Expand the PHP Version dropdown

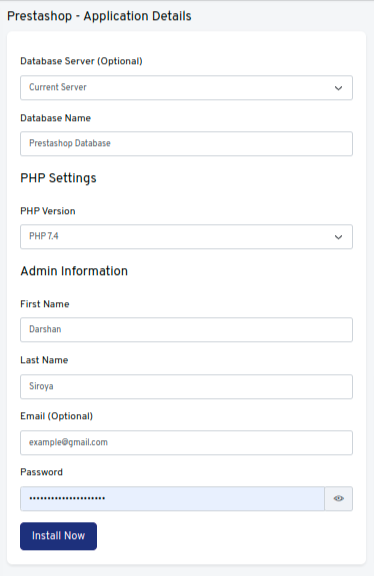(186, 237)
